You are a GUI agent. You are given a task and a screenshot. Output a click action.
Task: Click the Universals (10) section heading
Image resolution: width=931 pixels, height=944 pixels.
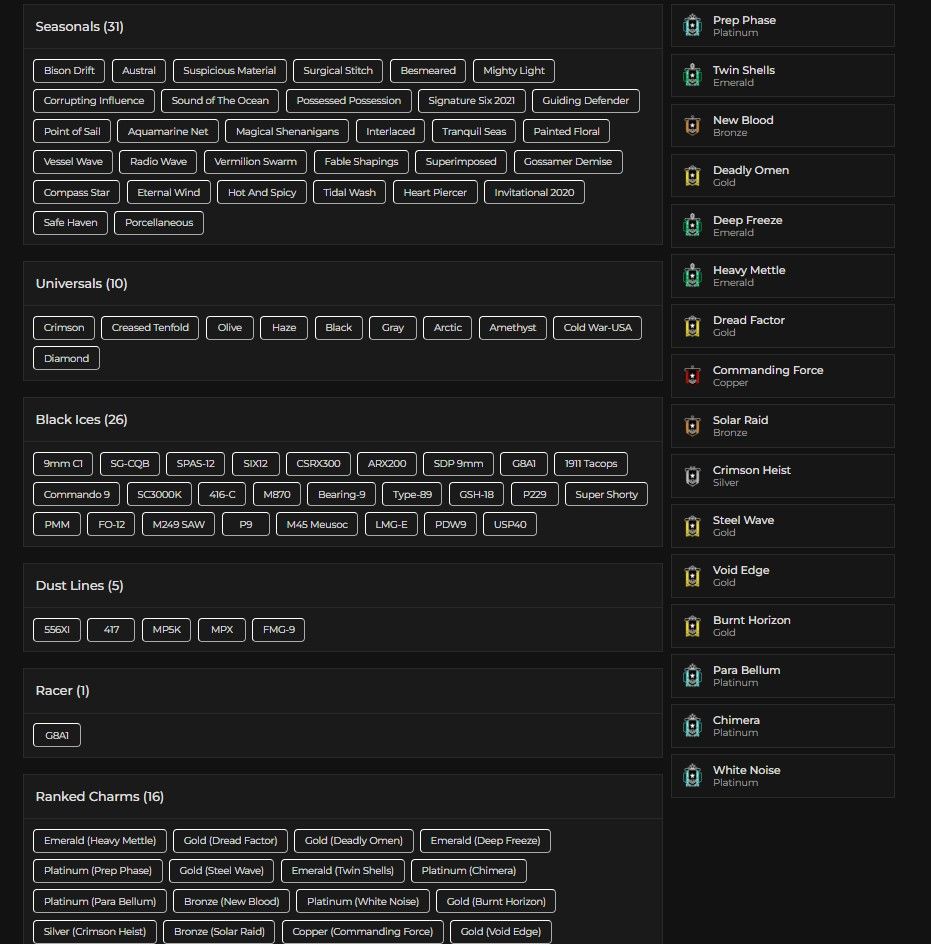(x=81, y=284)
